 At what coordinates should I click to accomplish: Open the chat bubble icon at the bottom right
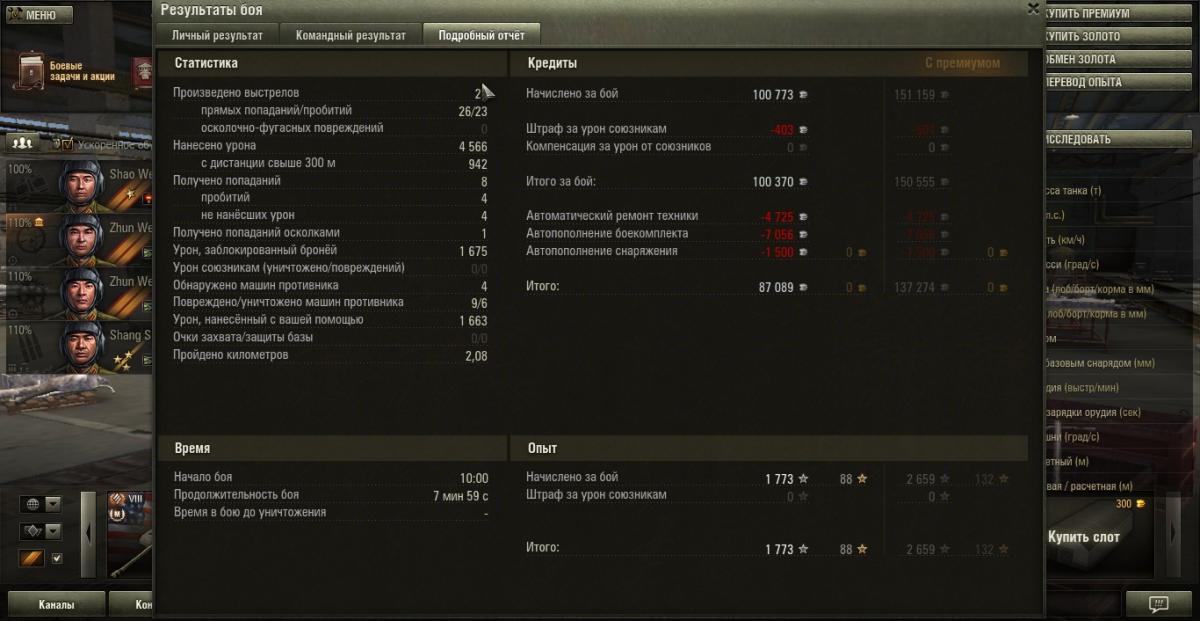(1159, 603)
